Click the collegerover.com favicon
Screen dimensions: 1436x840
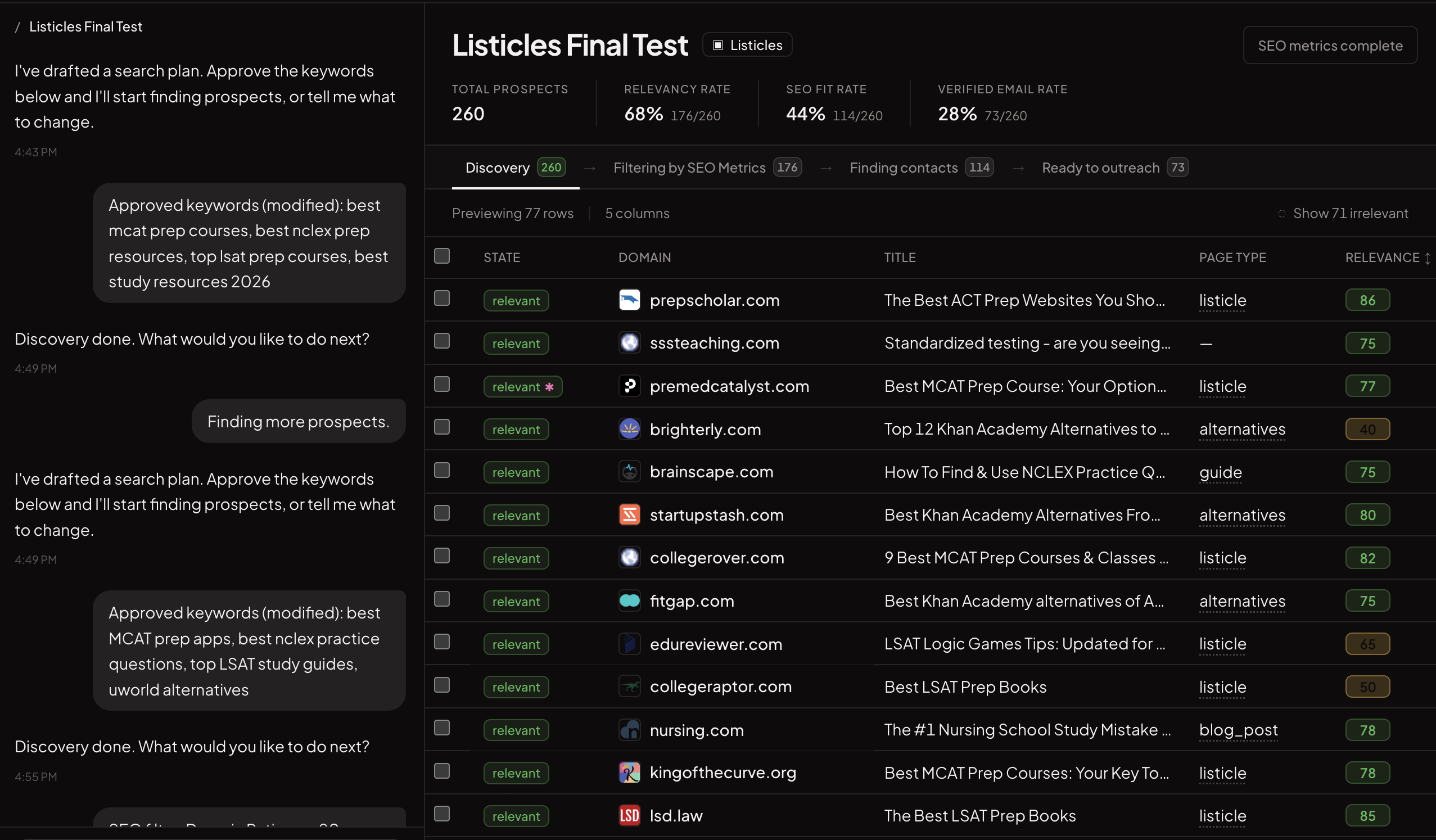pos(629,557)
